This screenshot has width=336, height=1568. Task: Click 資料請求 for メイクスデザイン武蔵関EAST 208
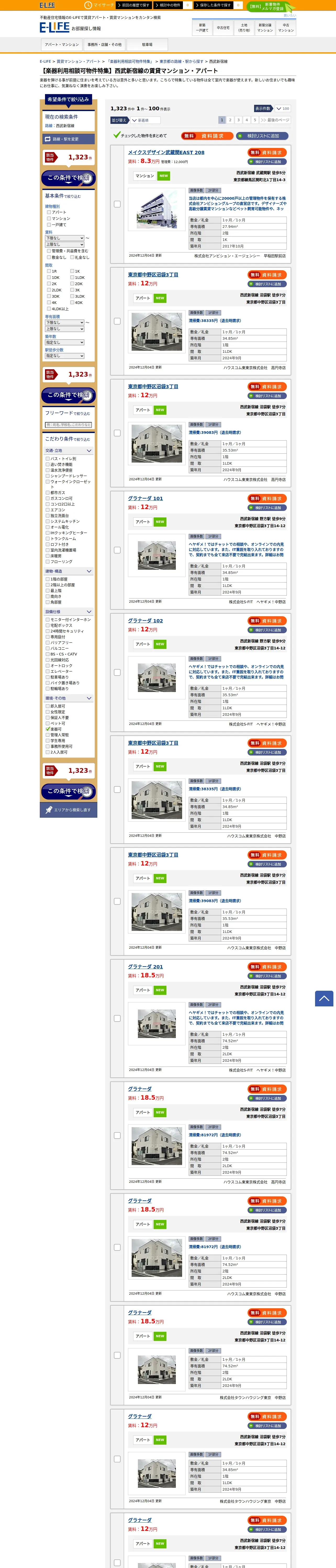(x=267, y=153)
